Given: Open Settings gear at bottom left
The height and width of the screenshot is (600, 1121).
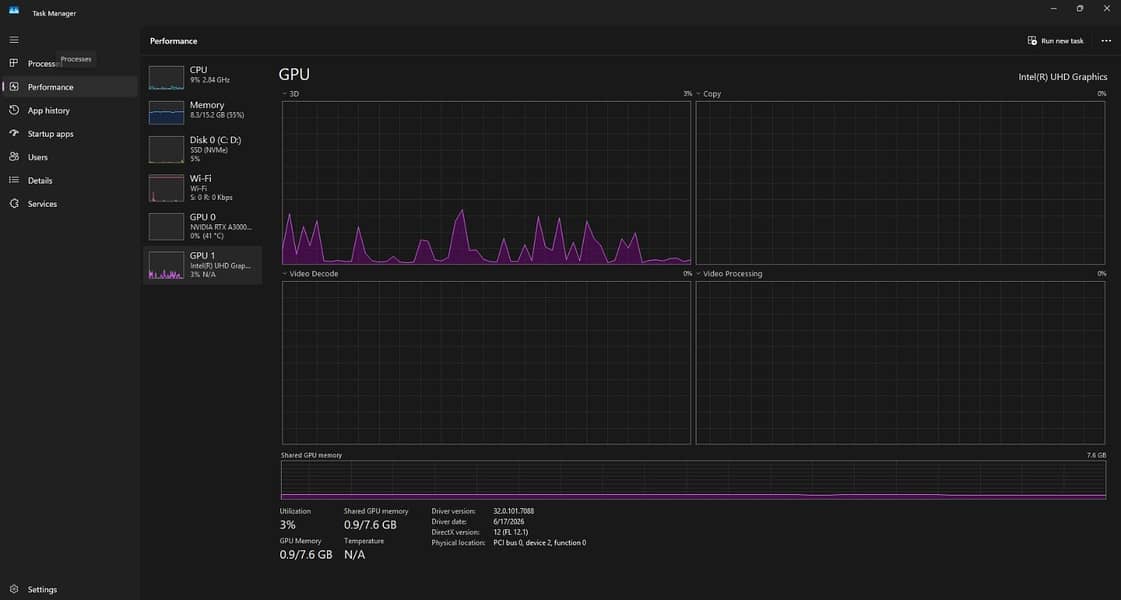Looking at the screenshot, I should point(14,589).
